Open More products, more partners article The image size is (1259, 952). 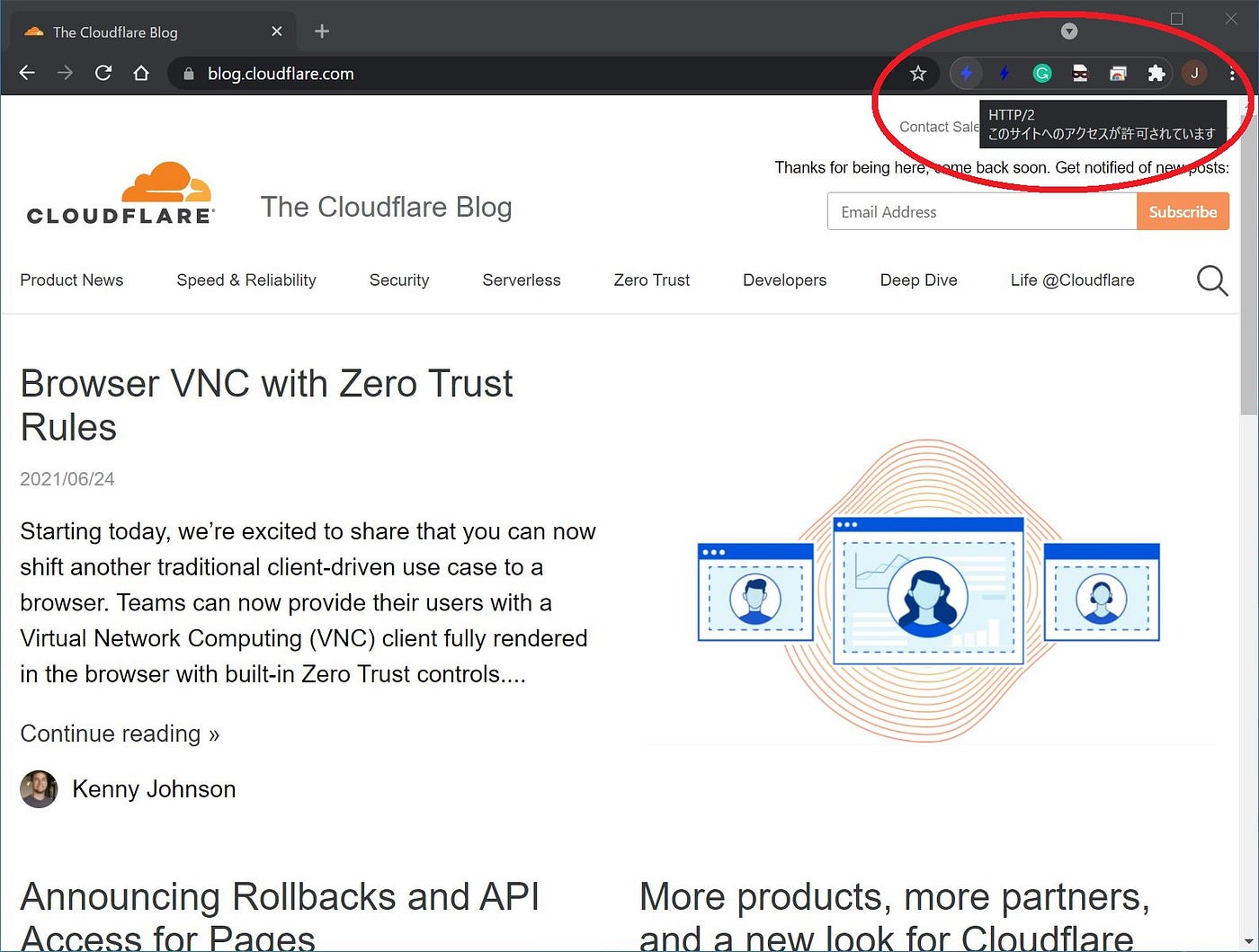pos(895,915)
